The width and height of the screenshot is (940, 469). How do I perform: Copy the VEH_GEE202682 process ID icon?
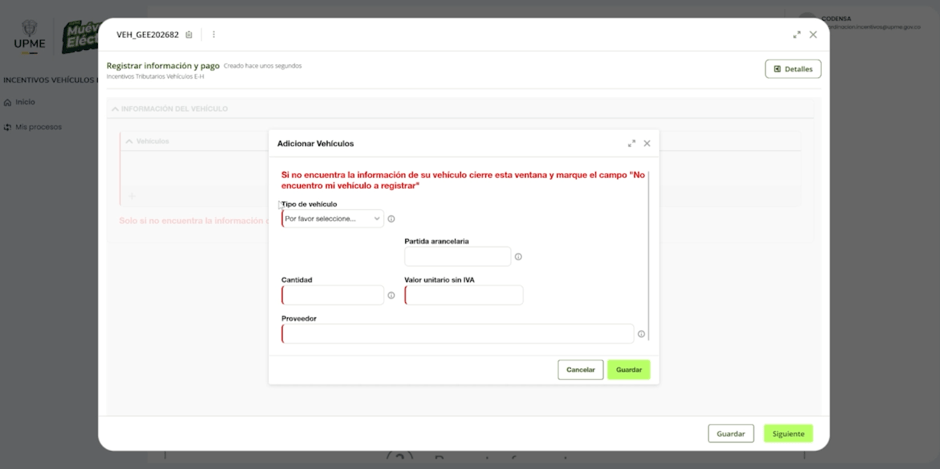tap(189, 35)
